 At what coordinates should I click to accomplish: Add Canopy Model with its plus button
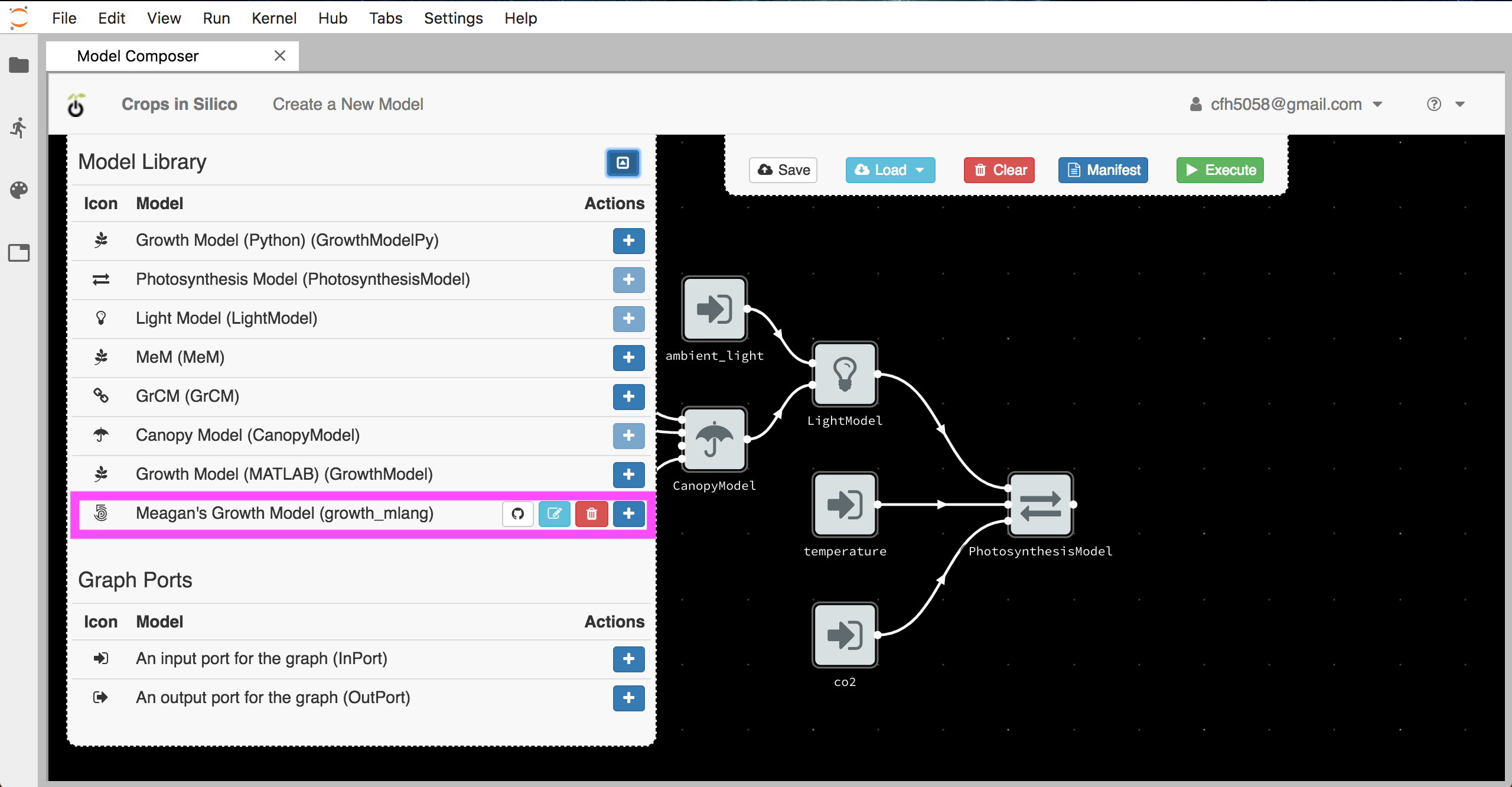[x=628, y=435]
